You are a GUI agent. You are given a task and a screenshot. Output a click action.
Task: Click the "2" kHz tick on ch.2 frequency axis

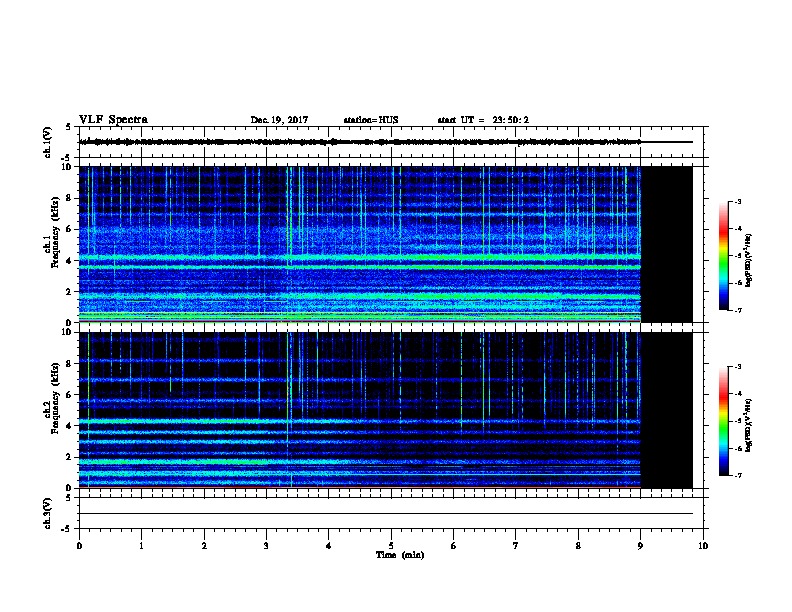pyautogui.click(x=69, y=457)
